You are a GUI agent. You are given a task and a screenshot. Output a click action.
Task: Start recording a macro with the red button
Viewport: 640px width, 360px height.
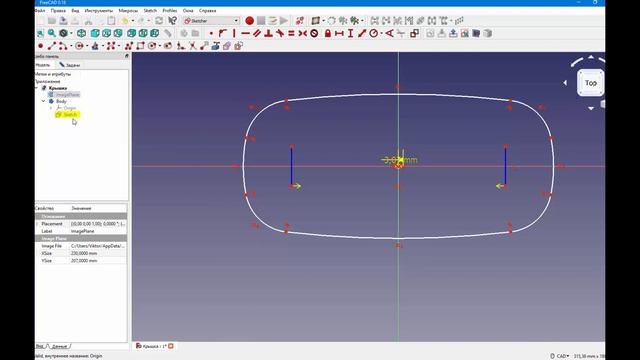[x=249, y=20]
